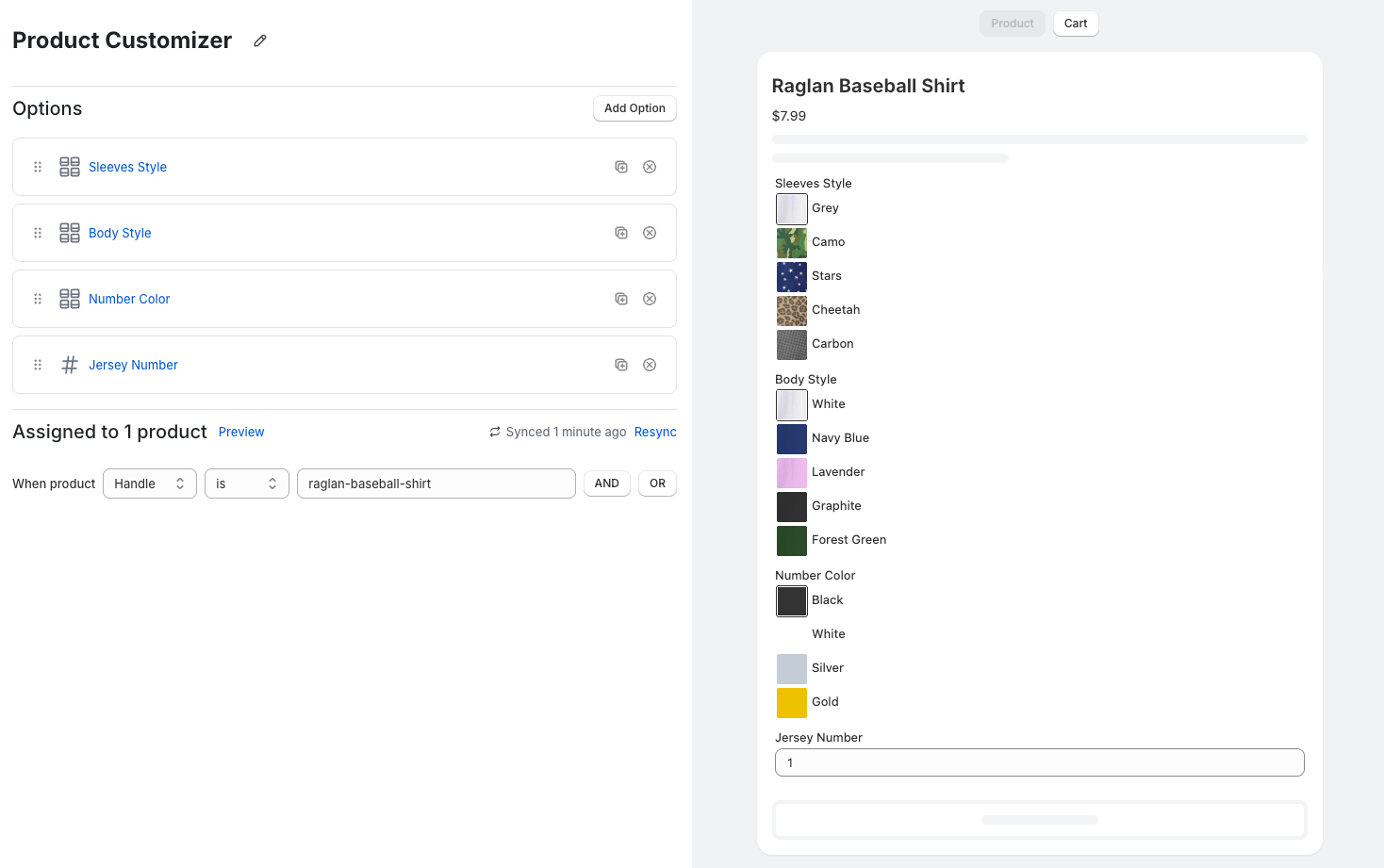Duplicate the Number Color option
1384x868 pixels.
621,299
